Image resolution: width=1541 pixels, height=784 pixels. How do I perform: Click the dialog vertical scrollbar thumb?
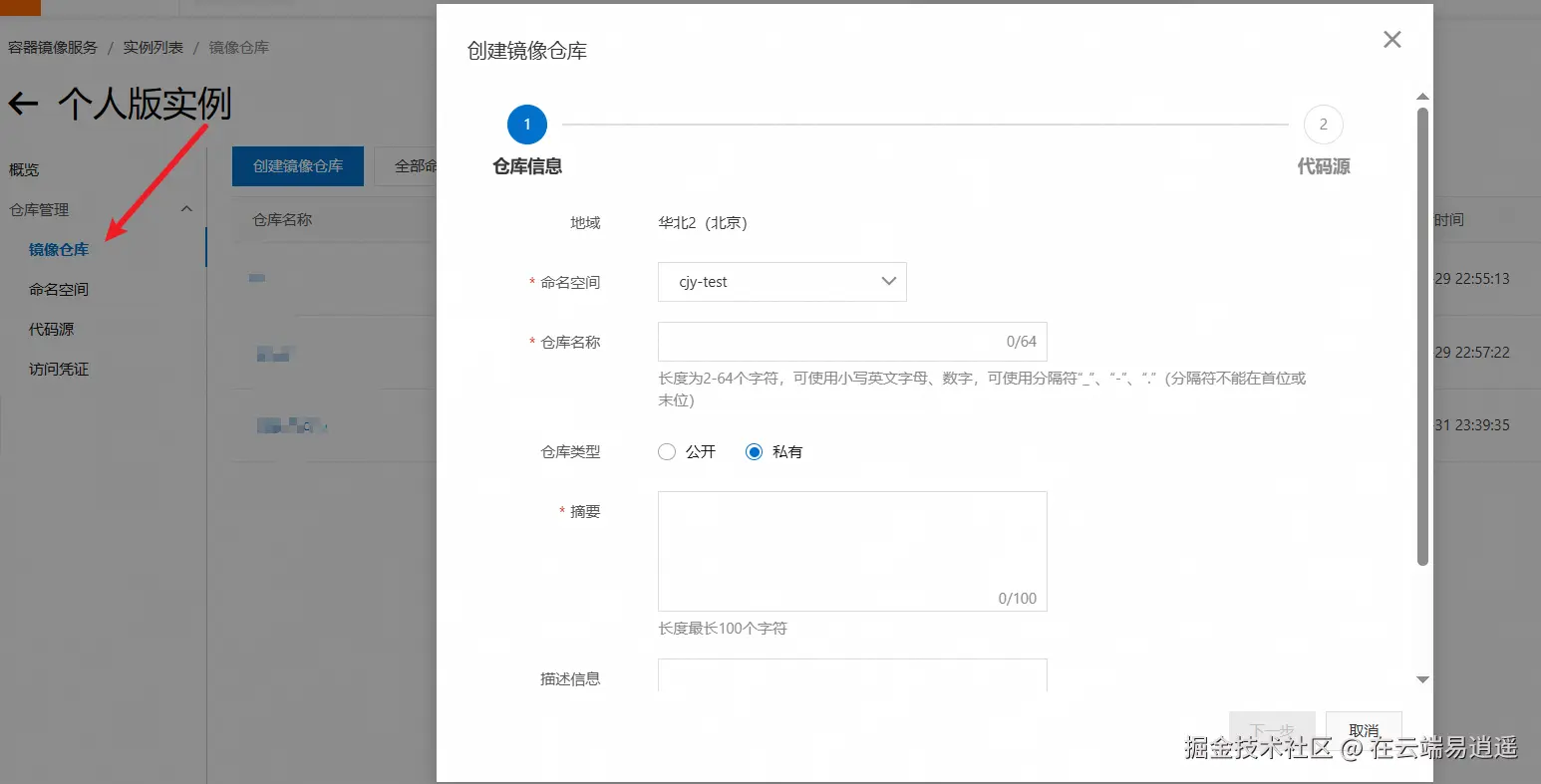1423,337
